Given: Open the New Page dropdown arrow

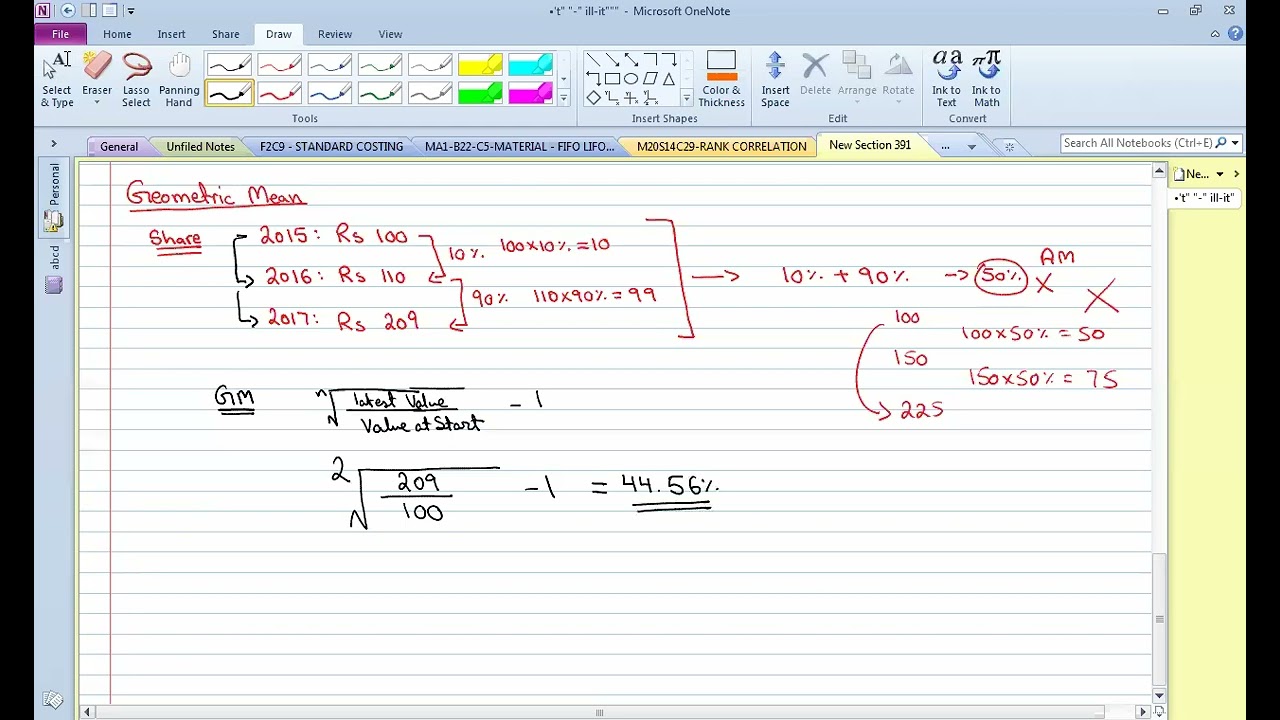Looking at the screenshot, I should (1219, 174).
